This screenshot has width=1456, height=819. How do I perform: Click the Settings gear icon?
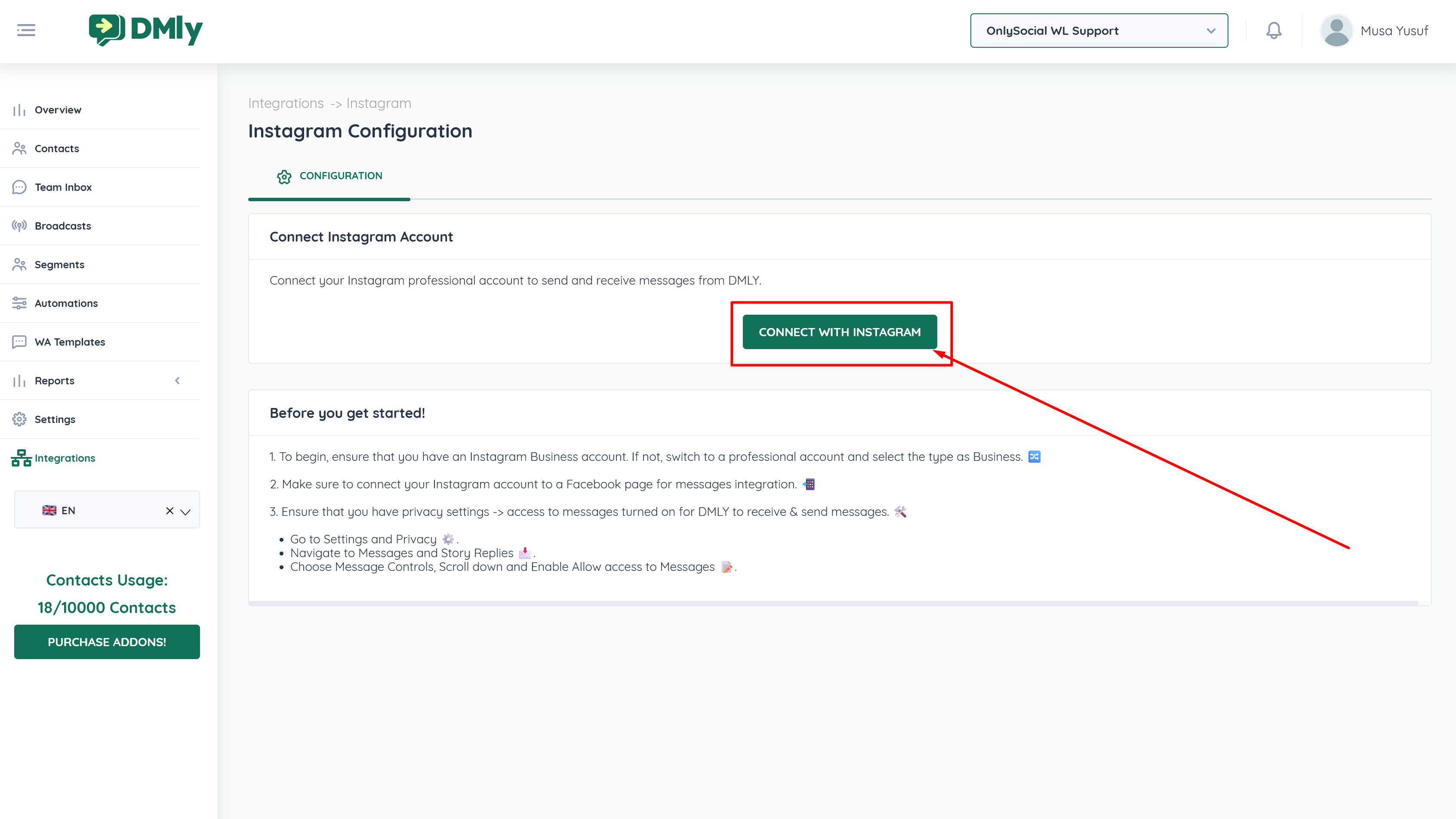(19, 419)
